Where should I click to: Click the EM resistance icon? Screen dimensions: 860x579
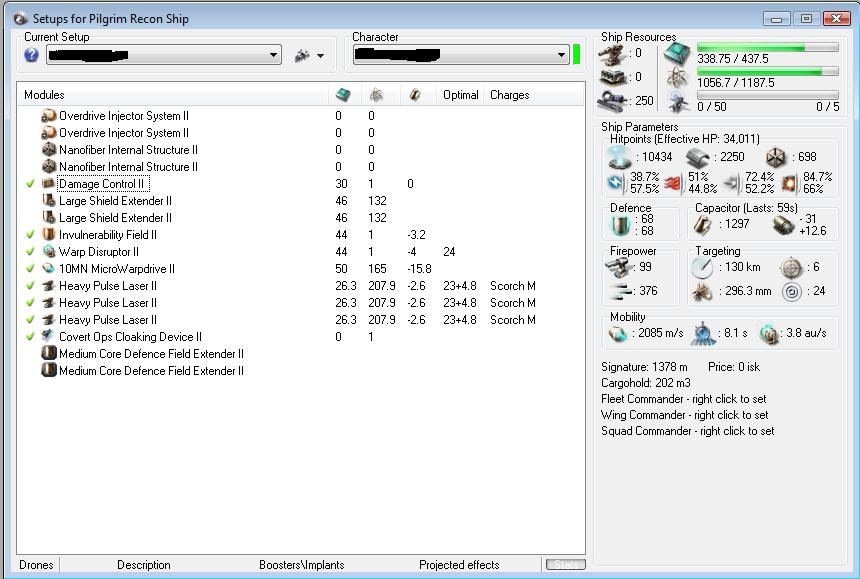(x=615, y=183)
